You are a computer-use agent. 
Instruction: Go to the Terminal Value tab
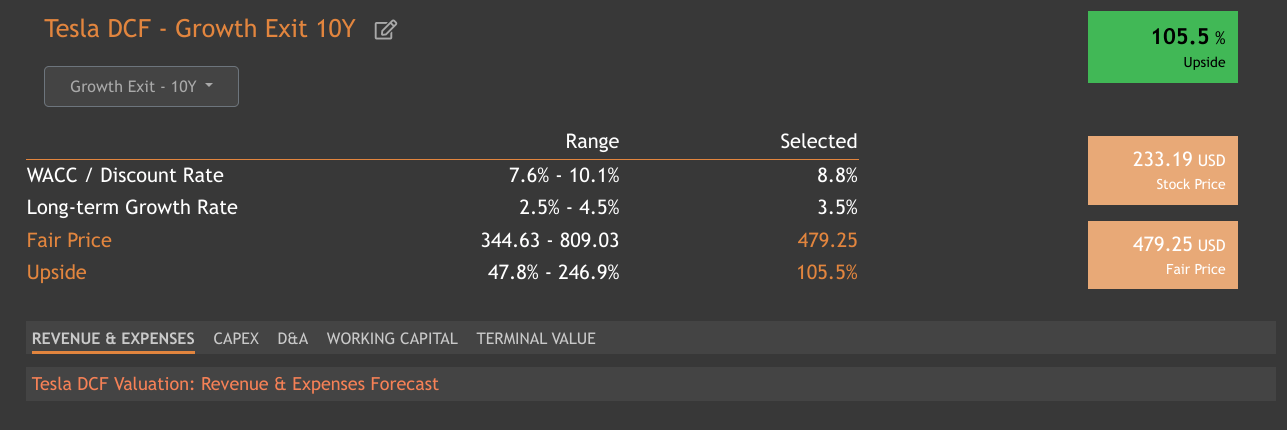(536, 338)
